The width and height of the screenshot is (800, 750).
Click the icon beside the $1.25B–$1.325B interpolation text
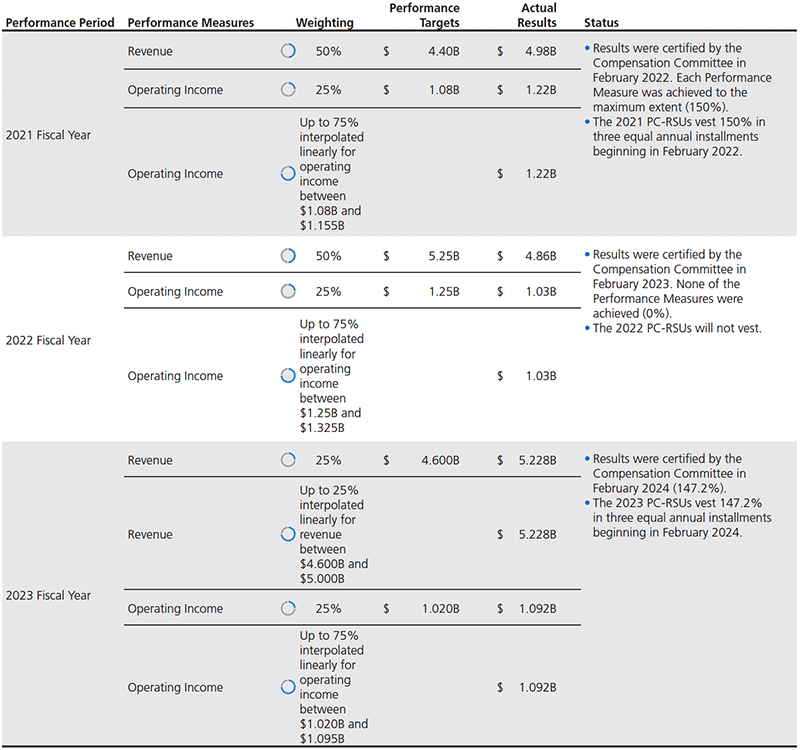[288, 376]
